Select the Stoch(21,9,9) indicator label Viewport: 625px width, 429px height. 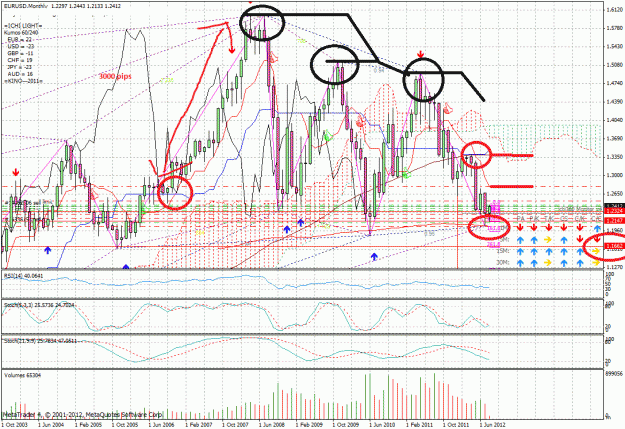(x=40, y=341)
